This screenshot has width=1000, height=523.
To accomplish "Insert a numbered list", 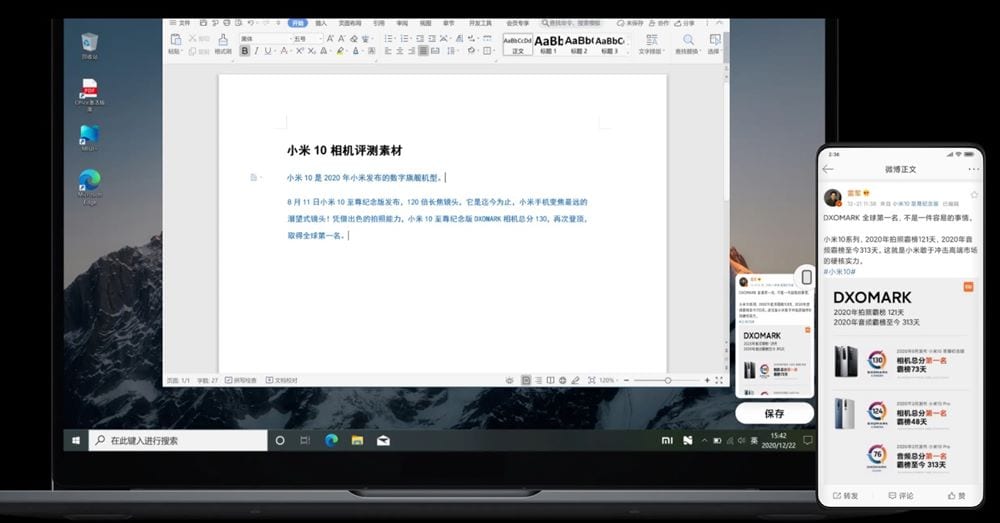I will point(404,39).
